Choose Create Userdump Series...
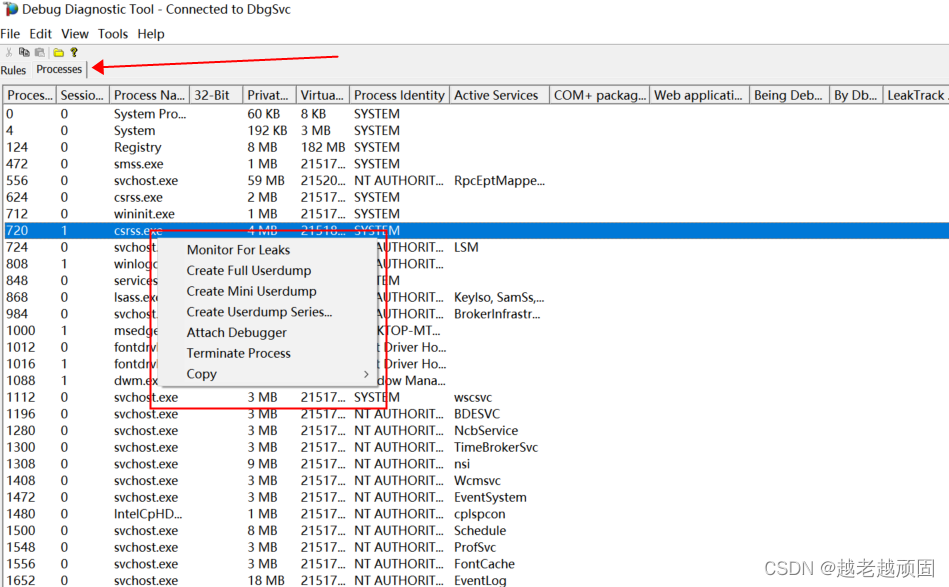This screenshot has height=587, width=949. (x=259, y=312)
